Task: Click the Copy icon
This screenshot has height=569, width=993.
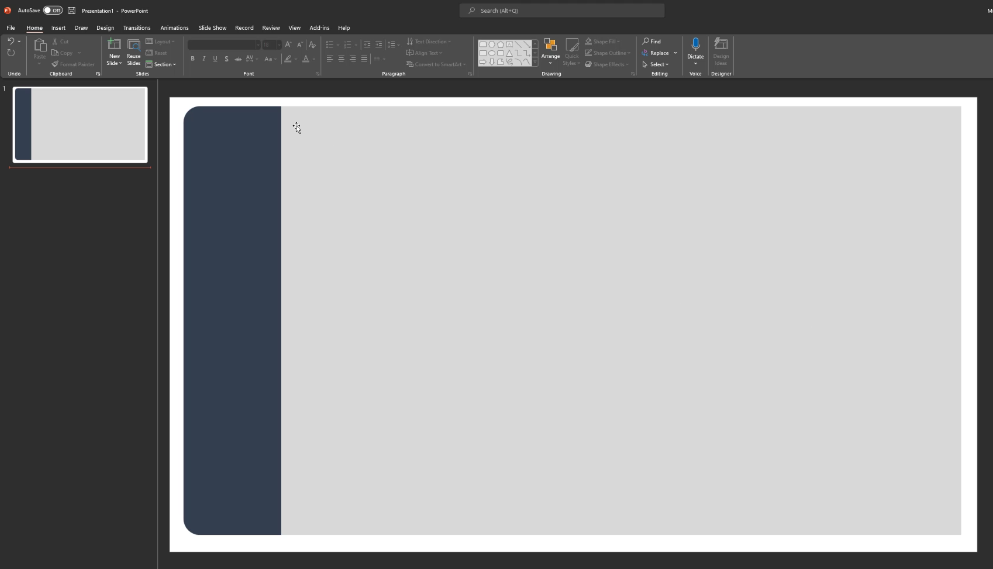Action: 55,53
